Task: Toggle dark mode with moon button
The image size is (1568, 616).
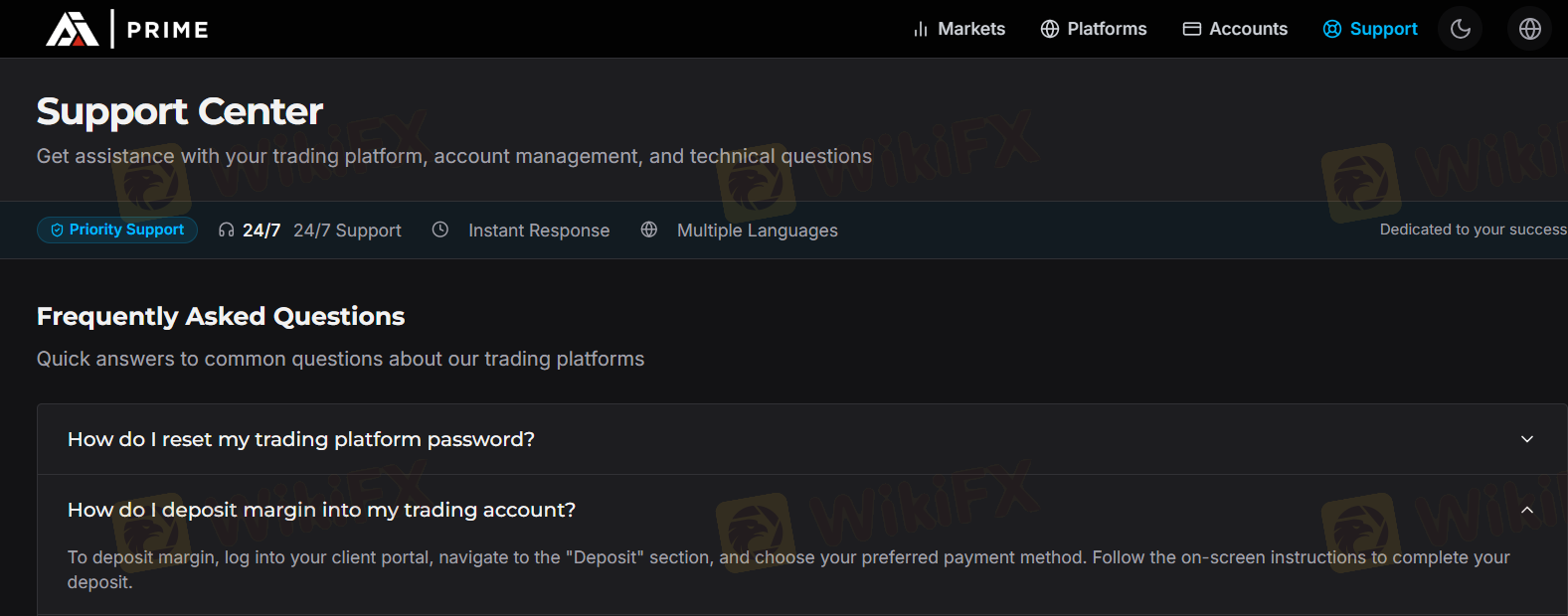Action: (x=1460, y=29)
